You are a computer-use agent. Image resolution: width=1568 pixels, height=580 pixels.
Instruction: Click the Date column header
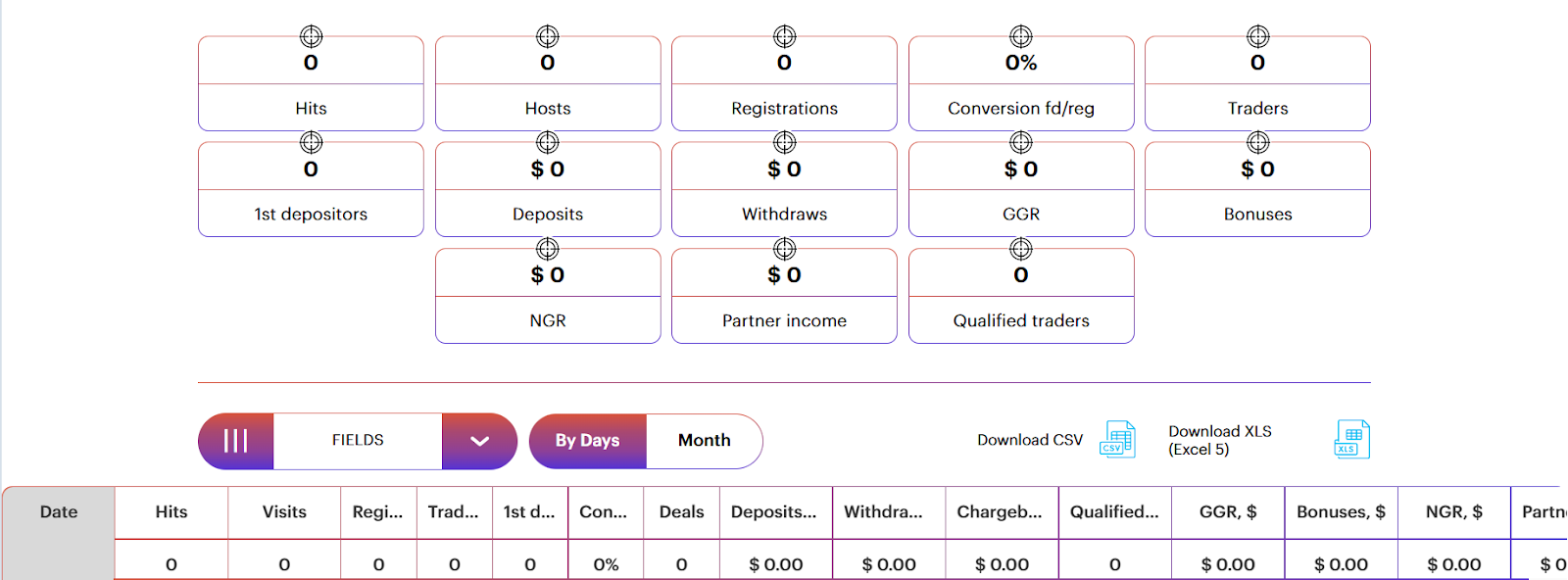click(59, 512)
